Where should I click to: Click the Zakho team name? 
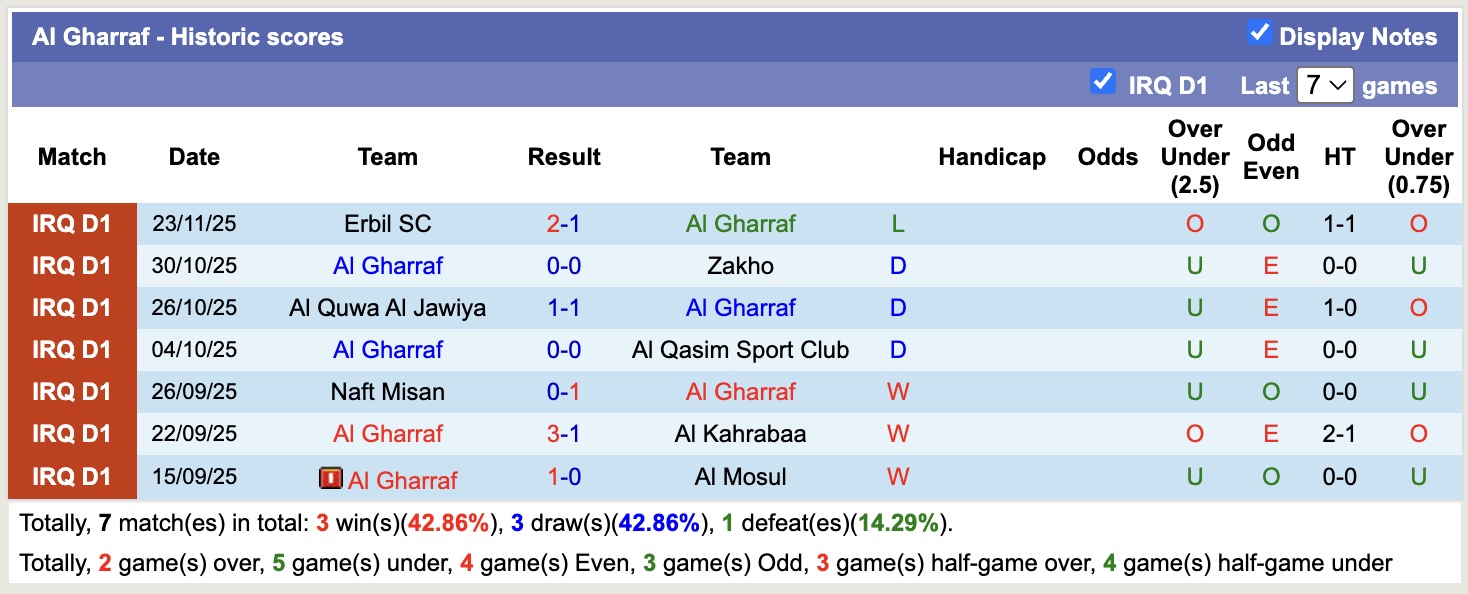coord(741,265)
